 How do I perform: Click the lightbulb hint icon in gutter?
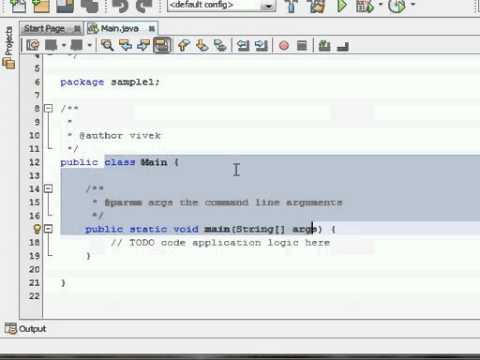click(x=37, y=229)
